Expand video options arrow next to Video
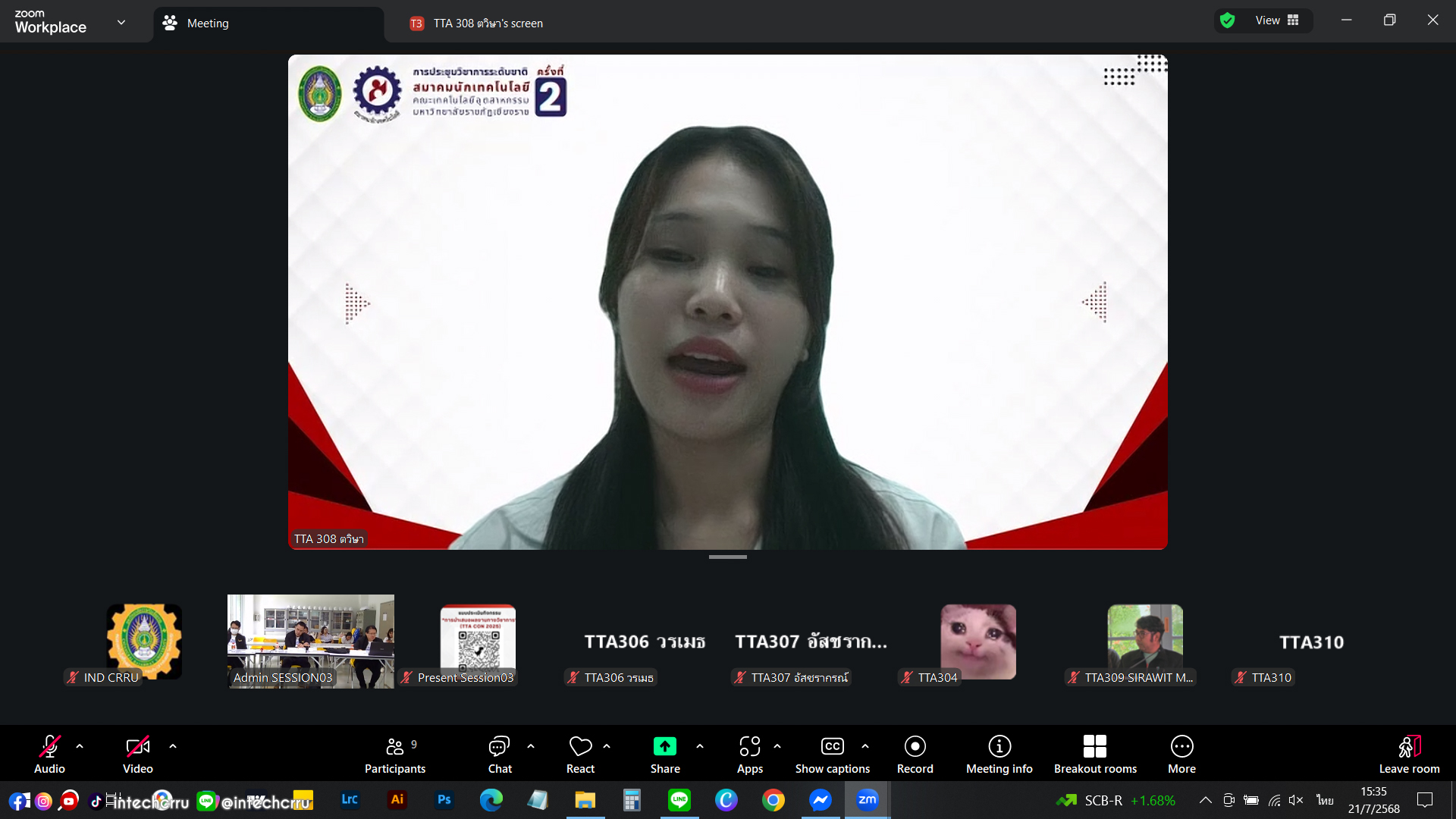 (x=173, y=746)
